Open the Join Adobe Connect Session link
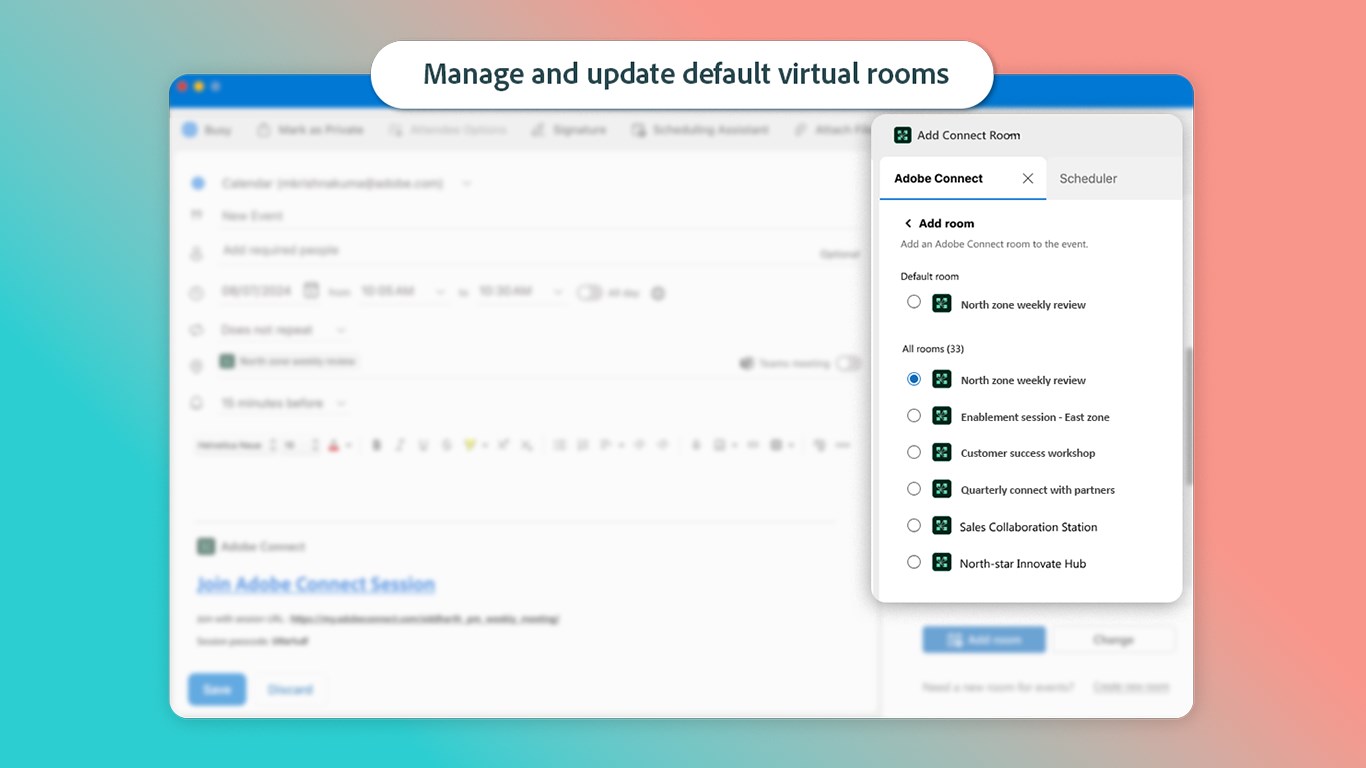Image resolution: width=1366 pixels, height=768 pixels. pyautogui.click(x=316, y=584)
